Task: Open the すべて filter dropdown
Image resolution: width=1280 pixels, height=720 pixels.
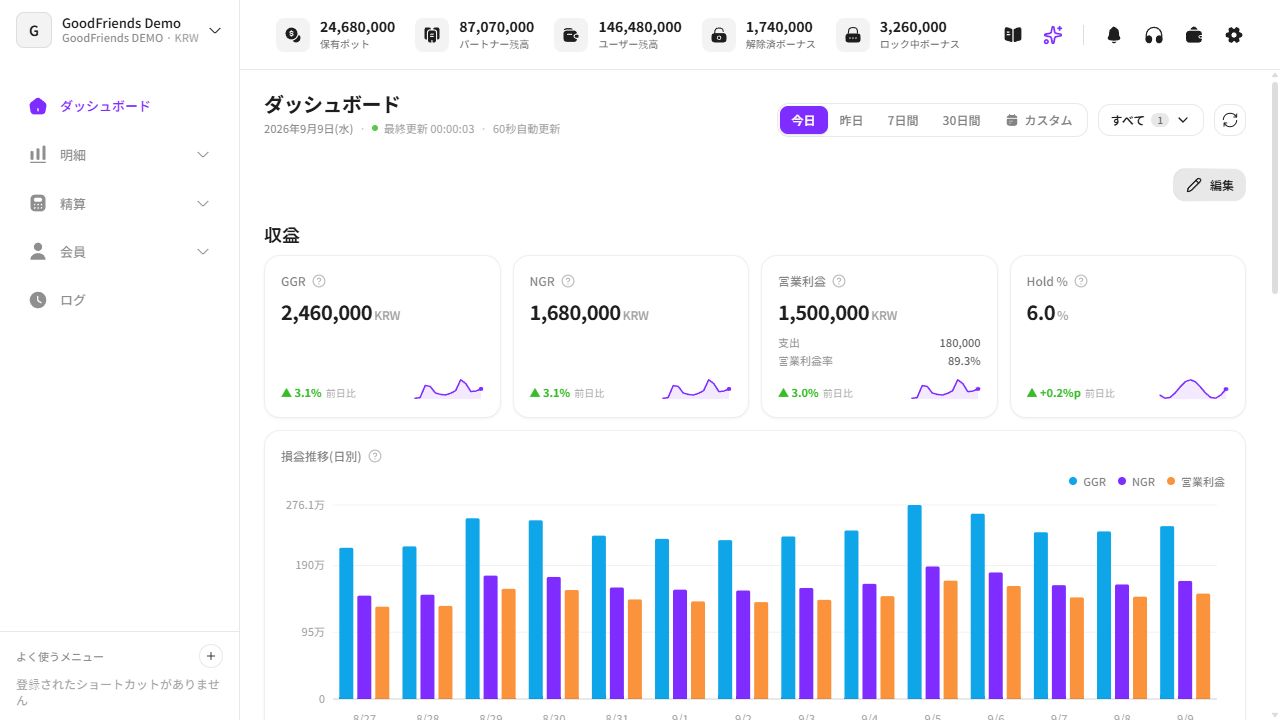Action: (1151, 120)
